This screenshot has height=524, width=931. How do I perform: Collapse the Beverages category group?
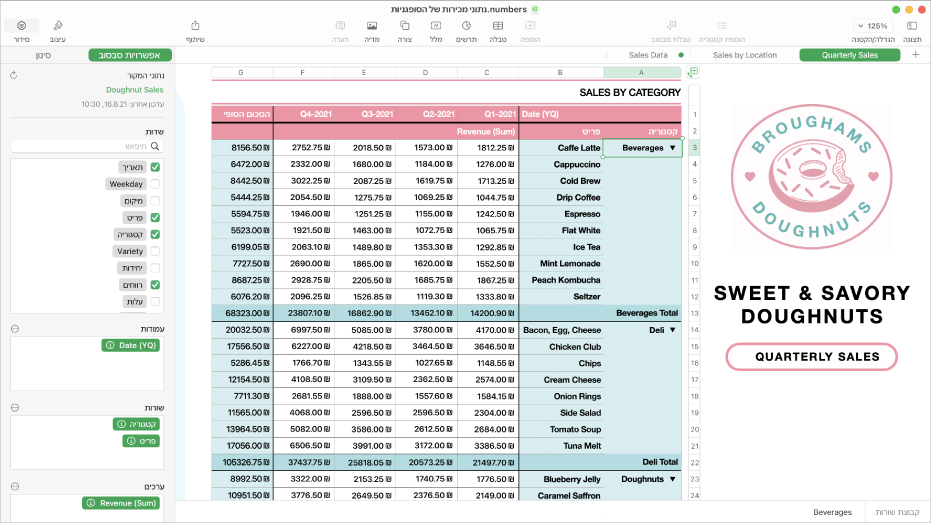pos(673,148)
